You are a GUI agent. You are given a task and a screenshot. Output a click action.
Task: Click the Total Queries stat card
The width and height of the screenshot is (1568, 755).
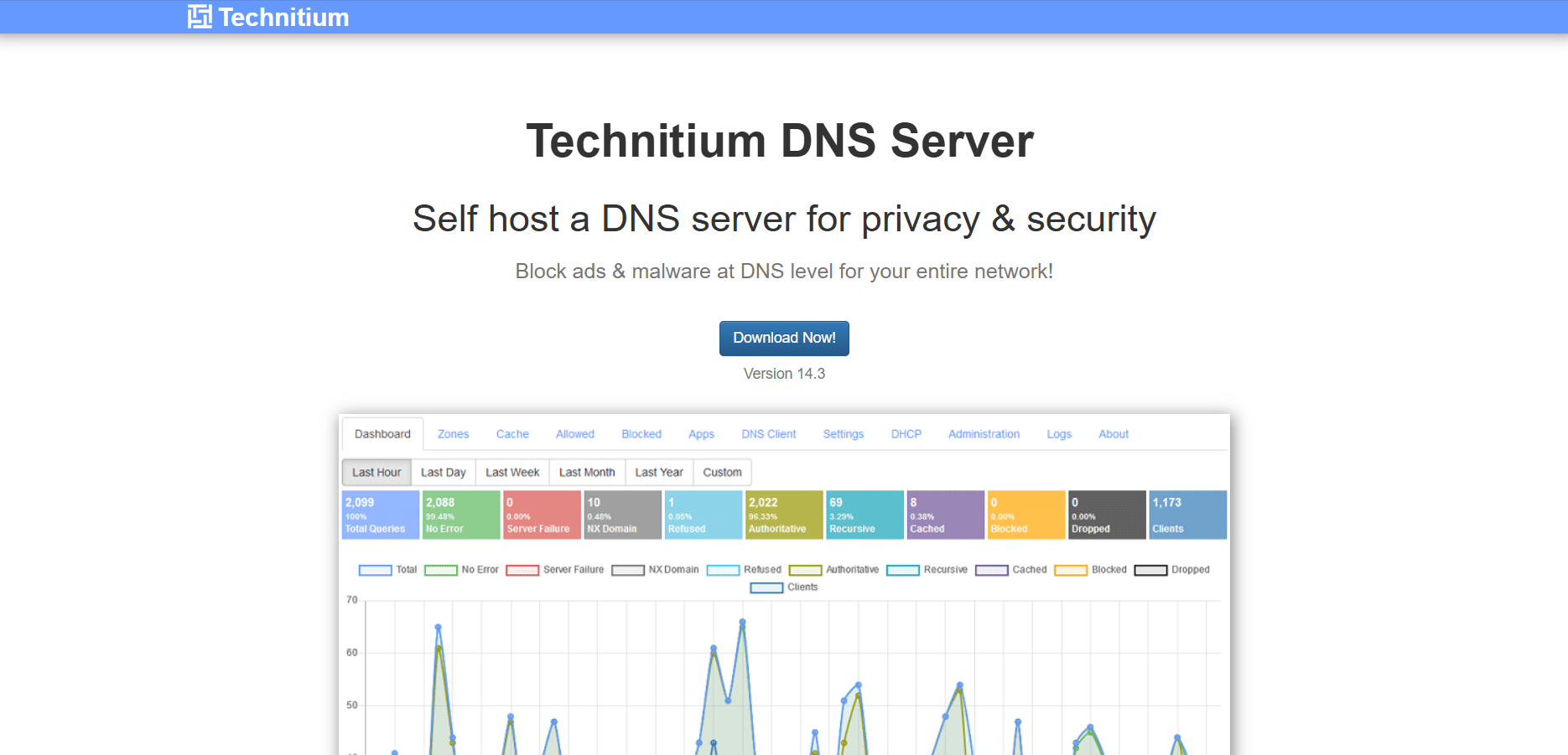pos(381,515)
